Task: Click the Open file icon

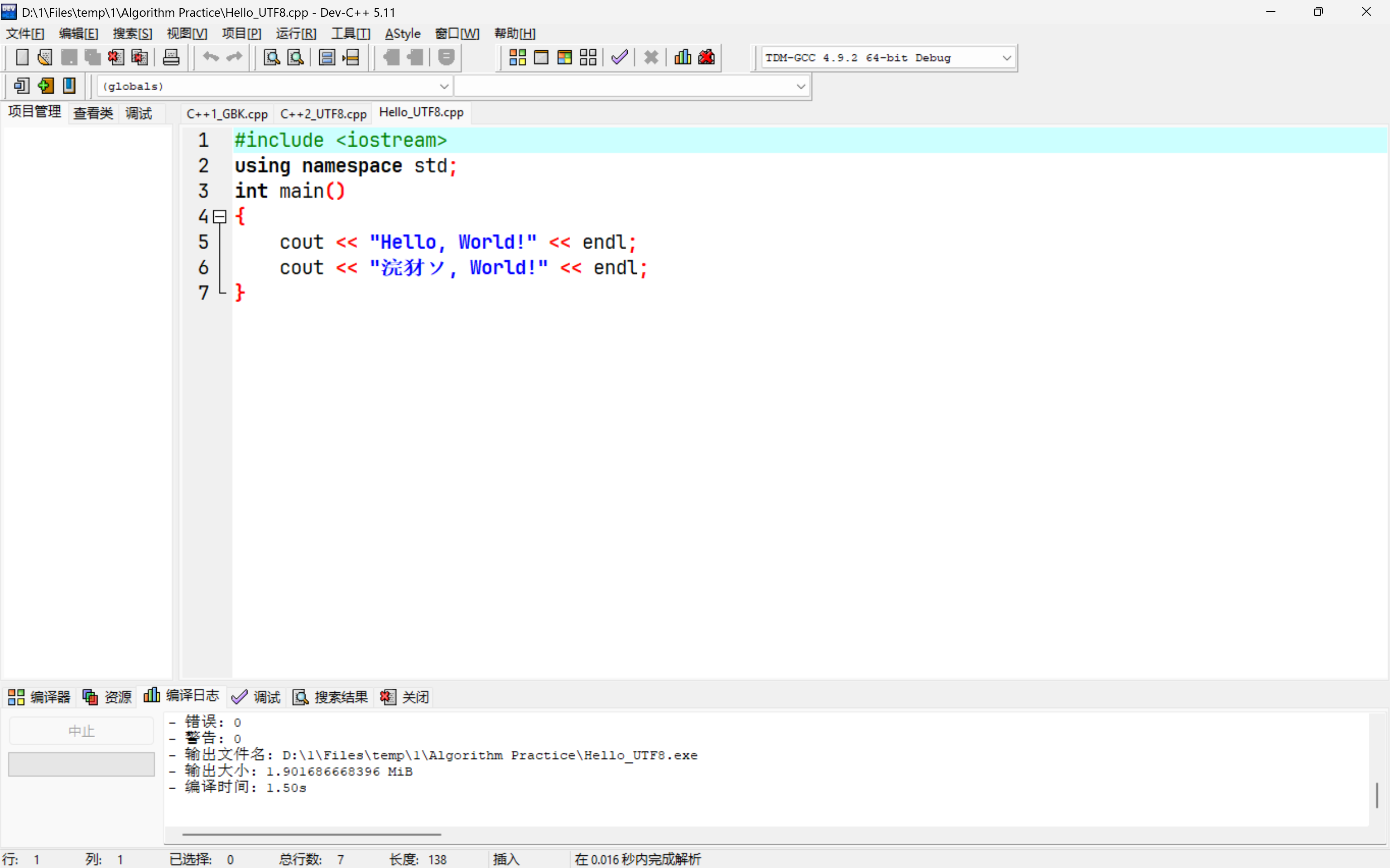Action: [x=45, y=58]
